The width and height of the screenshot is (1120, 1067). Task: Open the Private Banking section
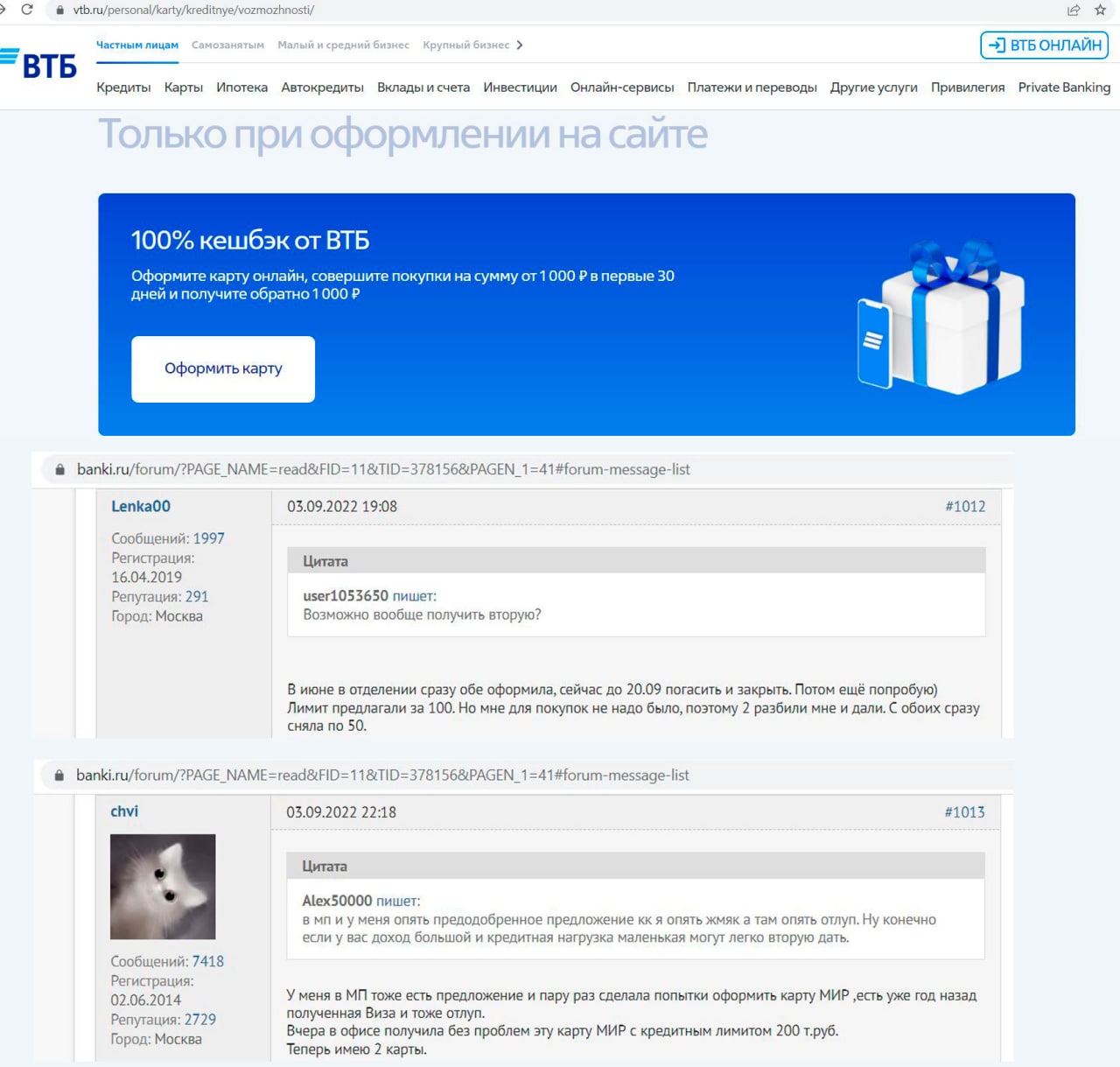(1064, 88)
